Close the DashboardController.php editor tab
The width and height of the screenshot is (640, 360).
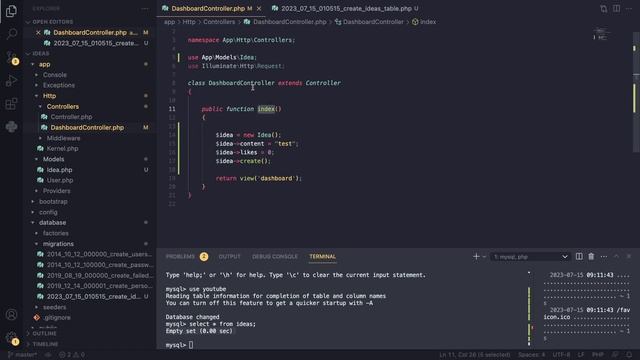(x=259, y=9)
